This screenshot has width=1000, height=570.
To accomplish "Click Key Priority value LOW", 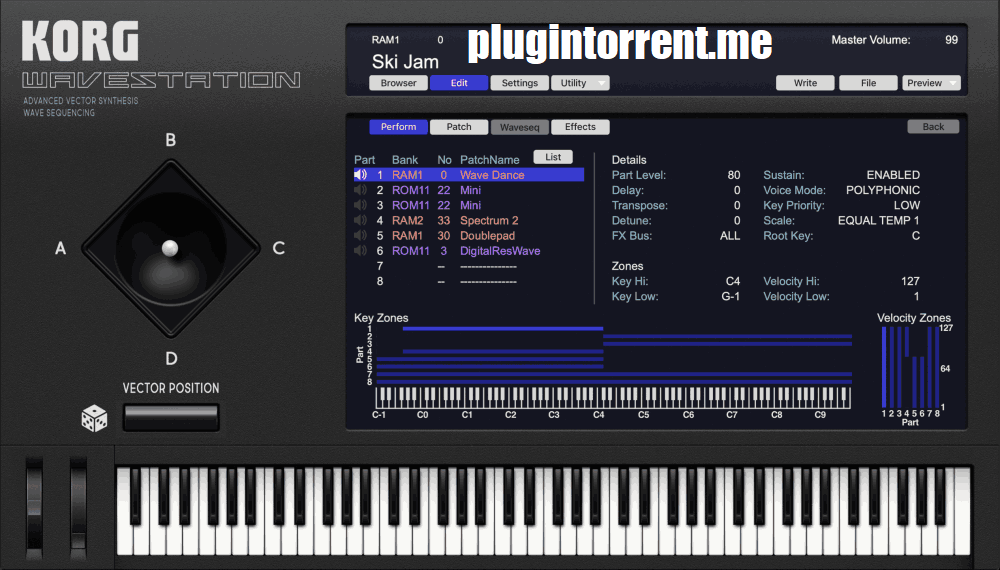I will [x=906, y=205].
